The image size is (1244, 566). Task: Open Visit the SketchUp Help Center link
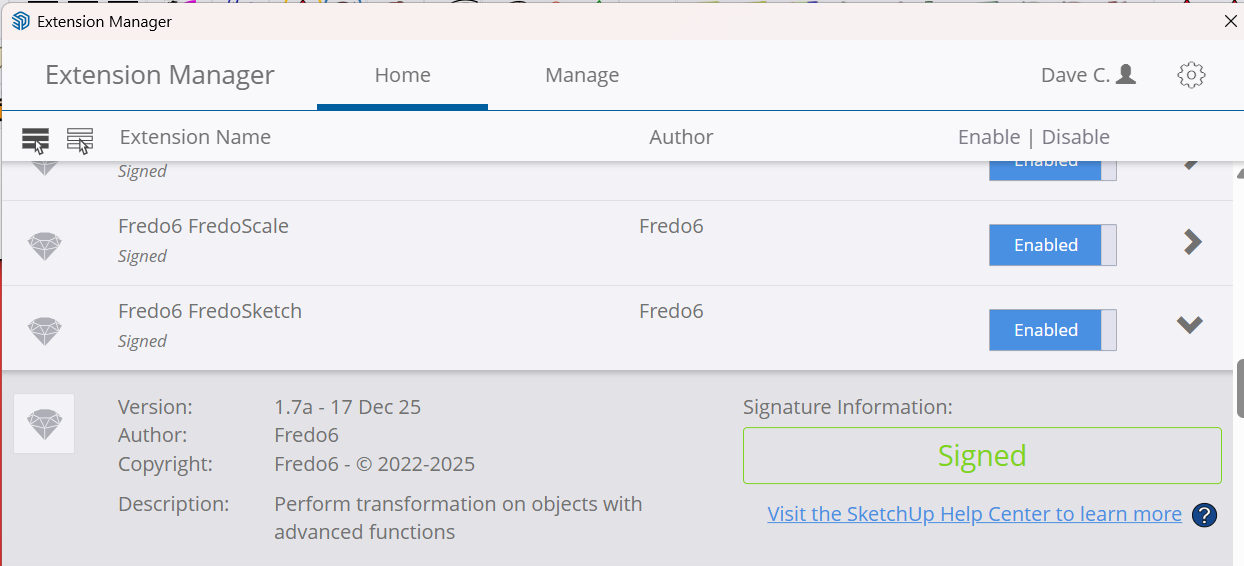[974, 514]
